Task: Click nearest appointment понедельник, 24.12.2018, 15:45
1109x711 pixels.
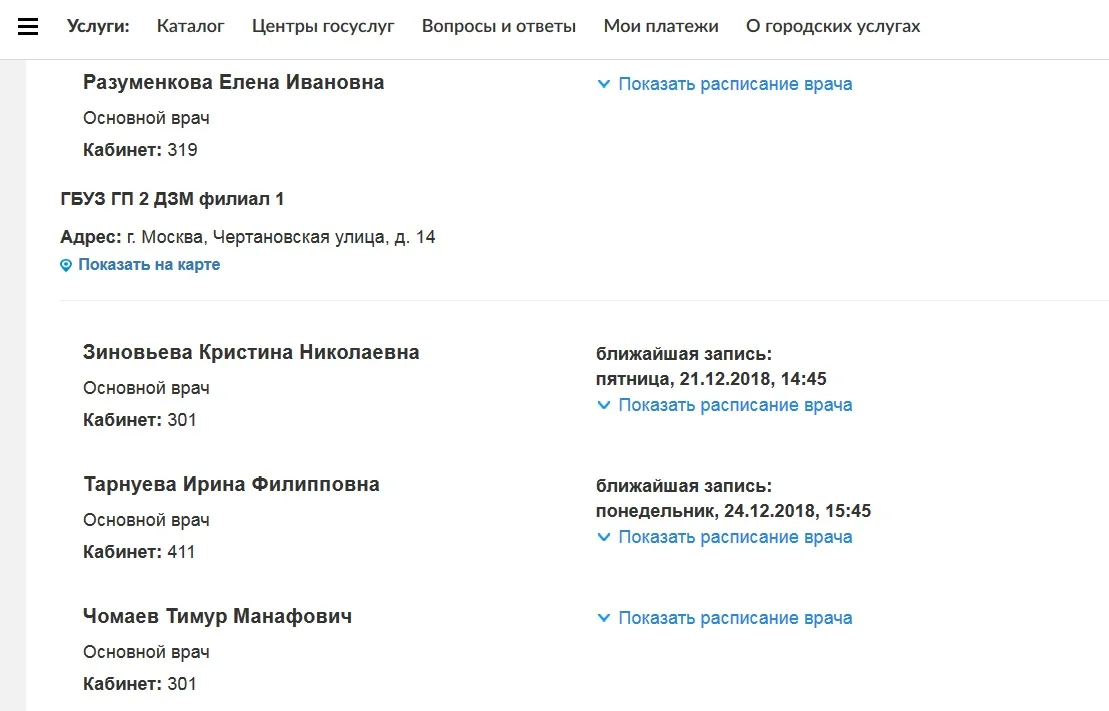Action: (733, 512)
